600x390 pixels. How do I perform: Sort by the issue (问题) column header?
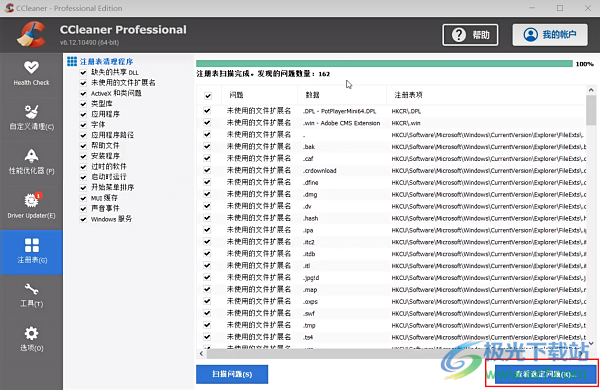tap(259, 95)
